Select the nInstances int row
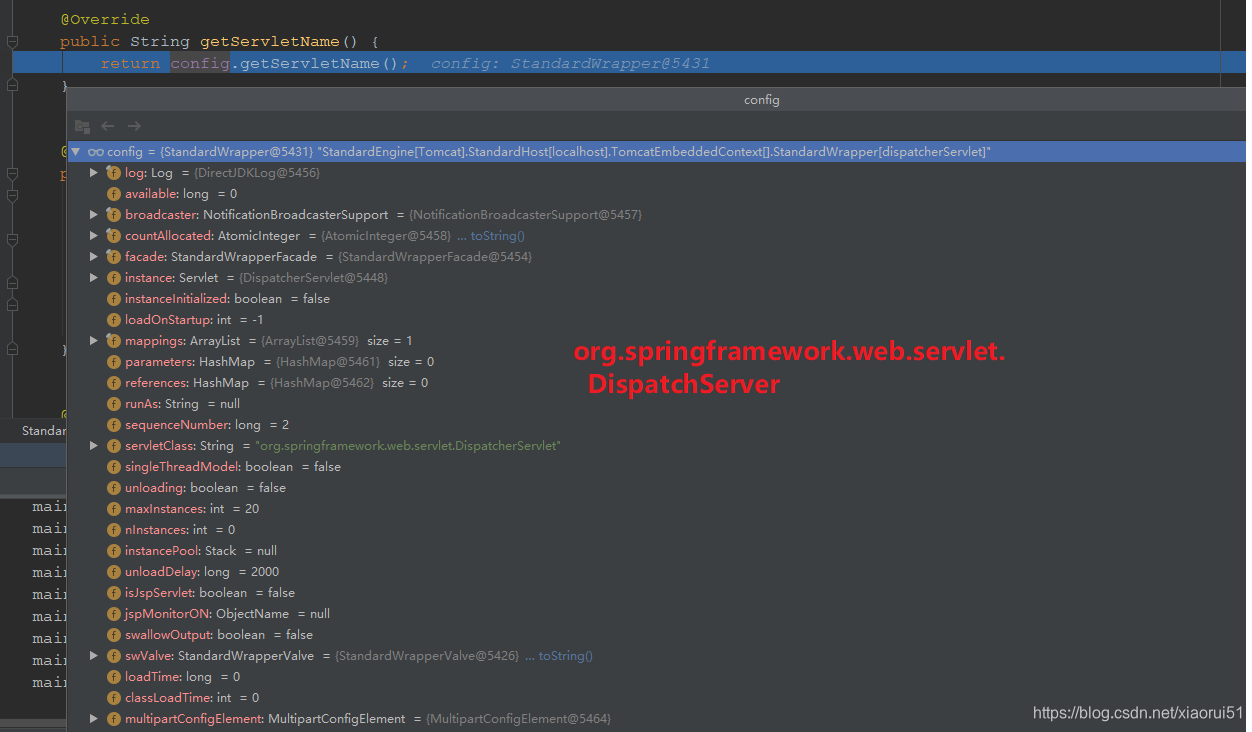 pos(656,530)
